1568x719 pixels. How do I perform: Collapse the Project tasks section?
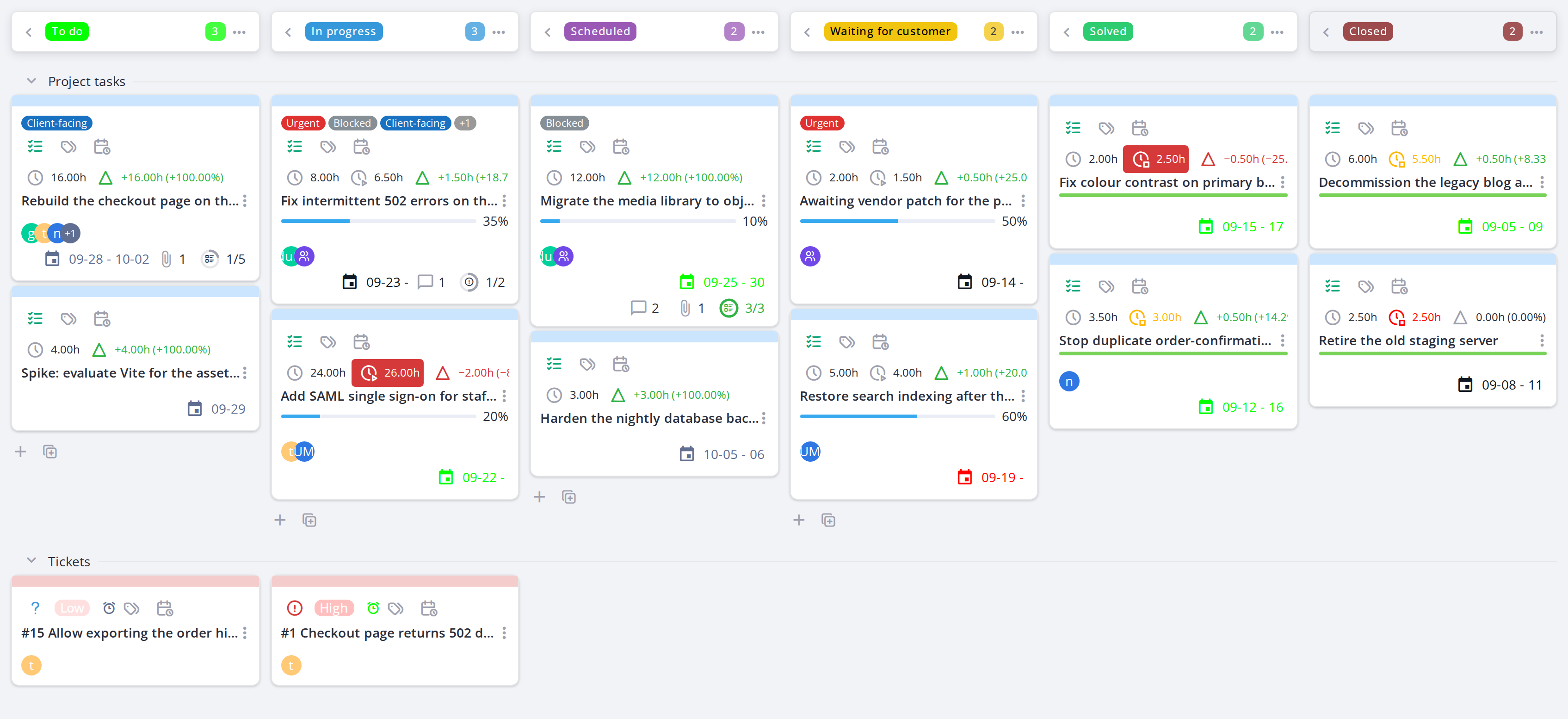pyautogui.click(x=31, y=81)
